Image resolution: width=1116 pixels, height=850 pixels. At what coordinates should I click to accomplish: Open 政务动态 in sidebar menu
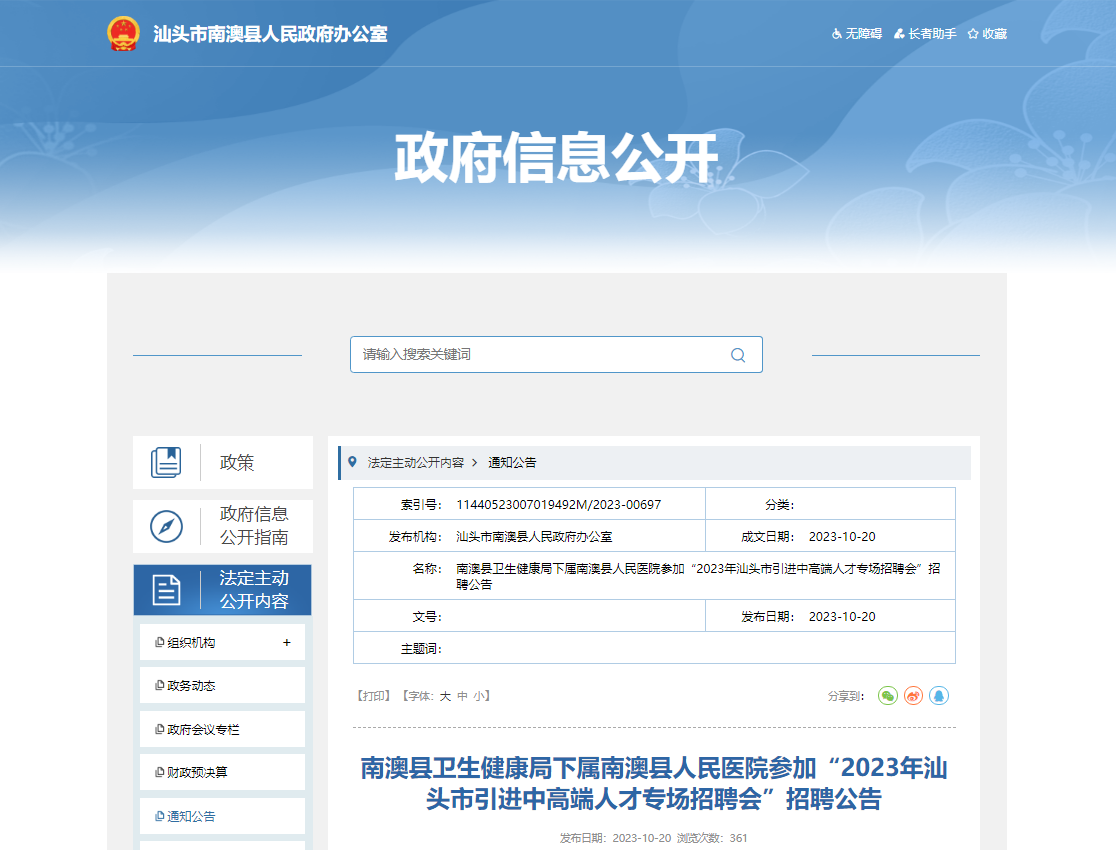(191, 686)
